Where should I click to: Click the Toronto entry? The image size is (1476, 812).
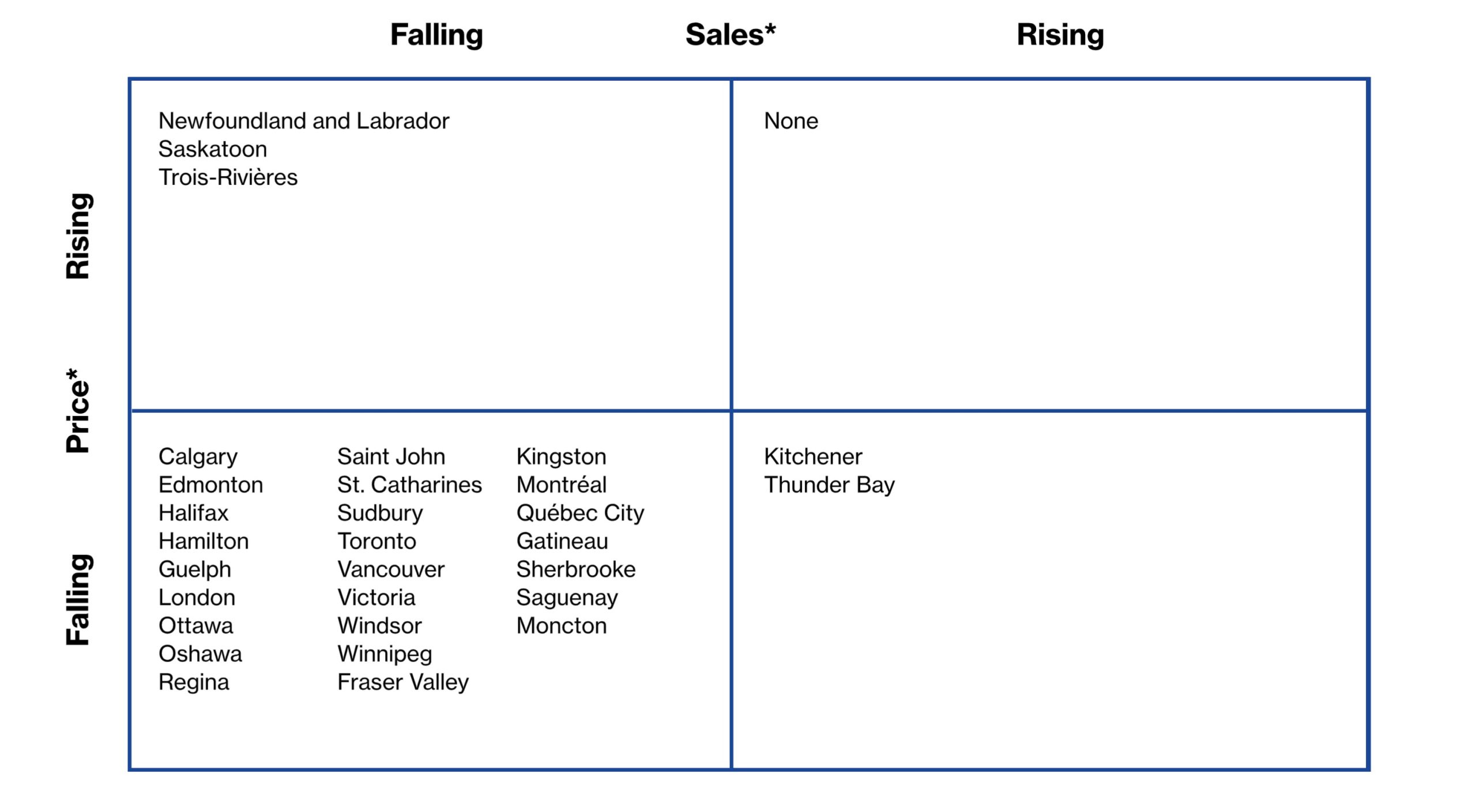click(x=376, y=541)
